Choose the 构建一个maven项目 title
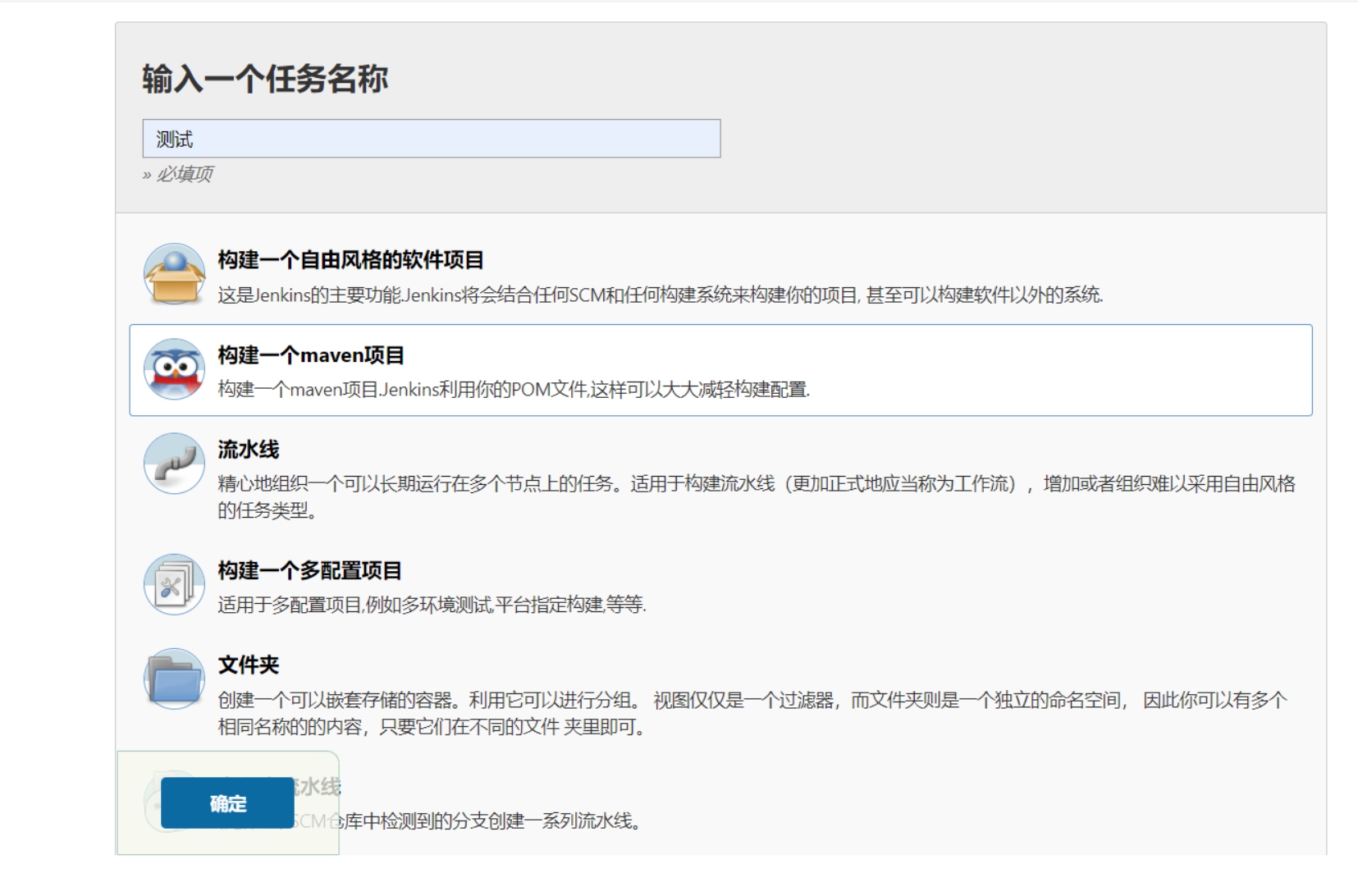This screenshot has width=1358, height=896. 311,355
